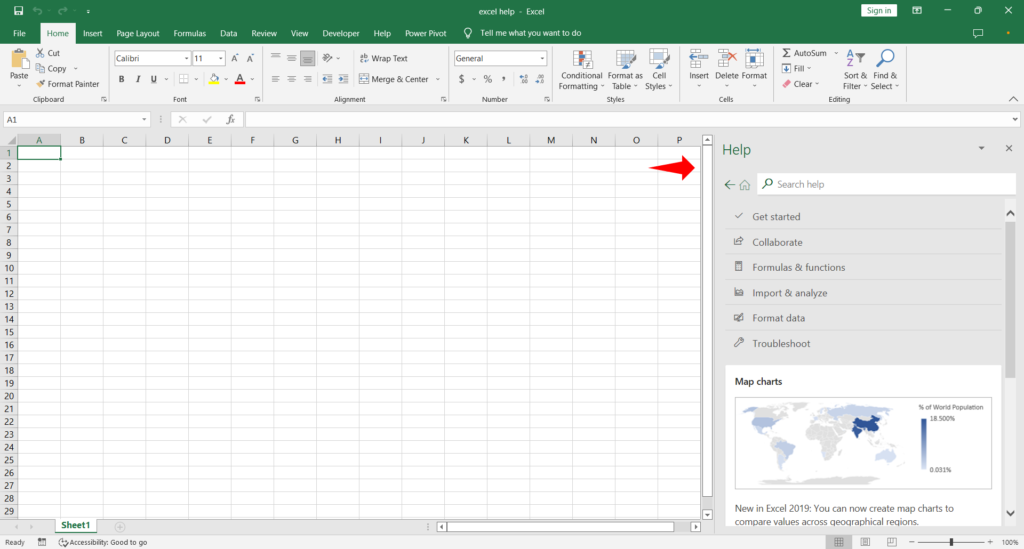1024x549 pixels.
Task: Open the Calibri font name dropdown
Action: 186,59
